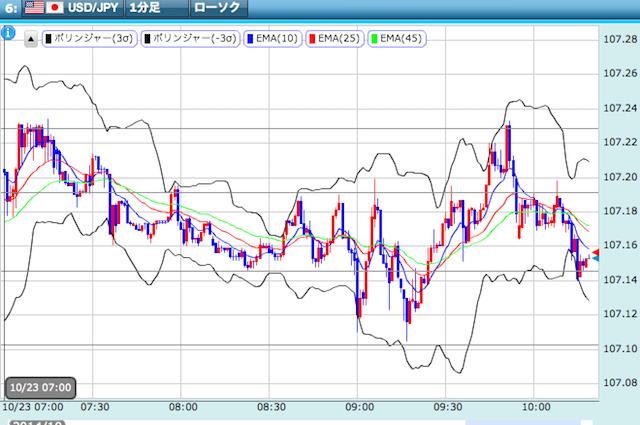640x425 pixels.
Task: Click the 10/23 07:00 date tooltip
Action: (40, 387)
